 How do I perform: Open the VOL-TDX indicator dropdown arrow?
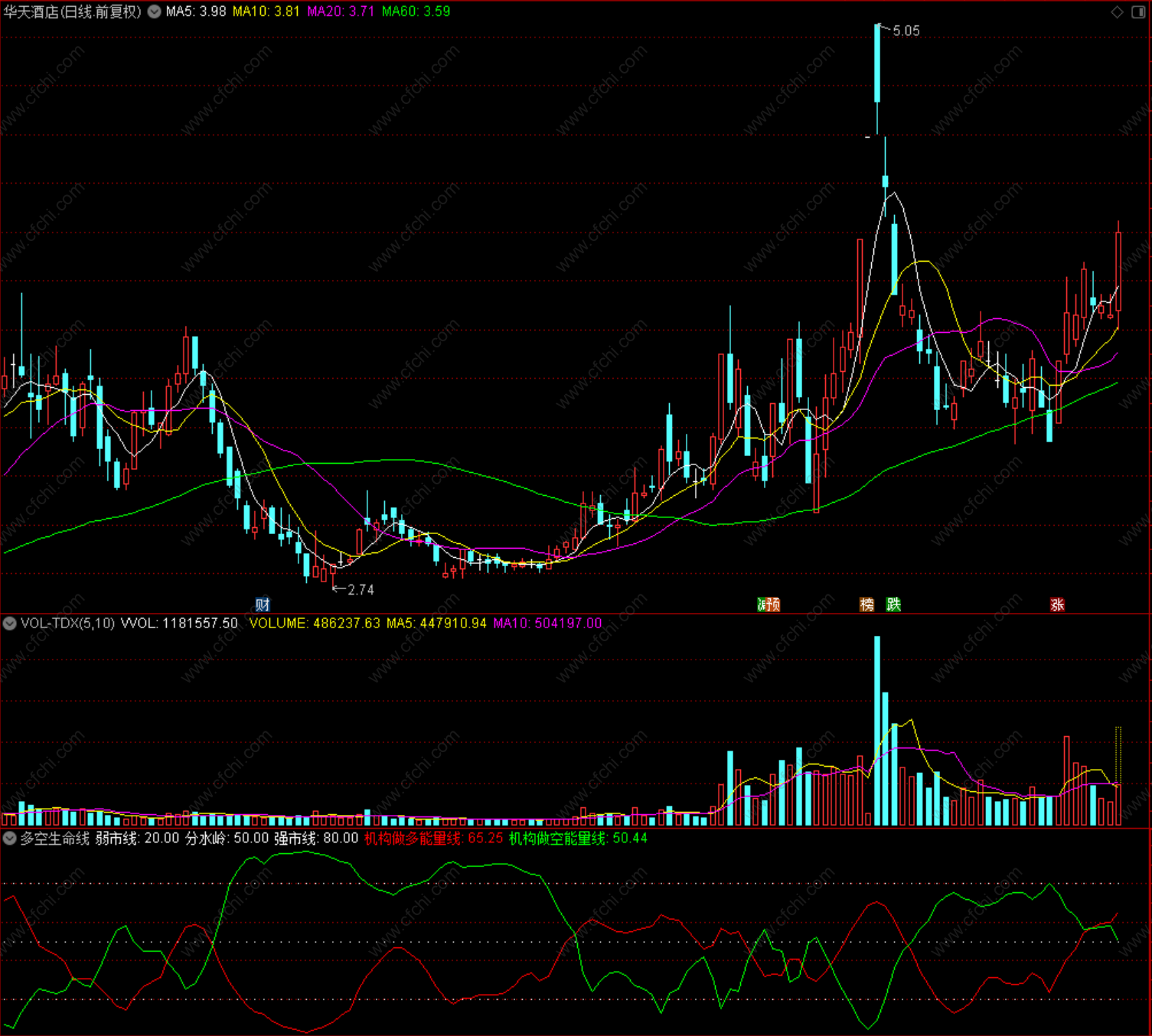tap(10, 623)
